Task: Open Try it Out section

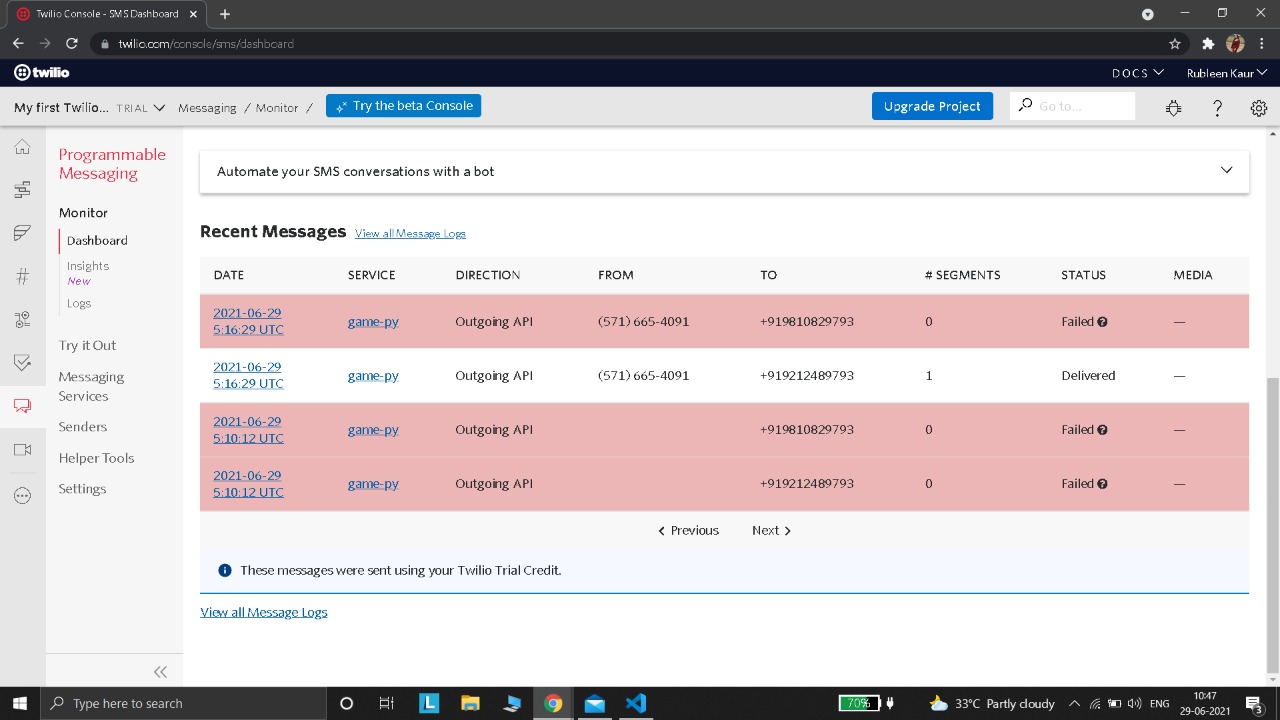Action: pos(87,345)
